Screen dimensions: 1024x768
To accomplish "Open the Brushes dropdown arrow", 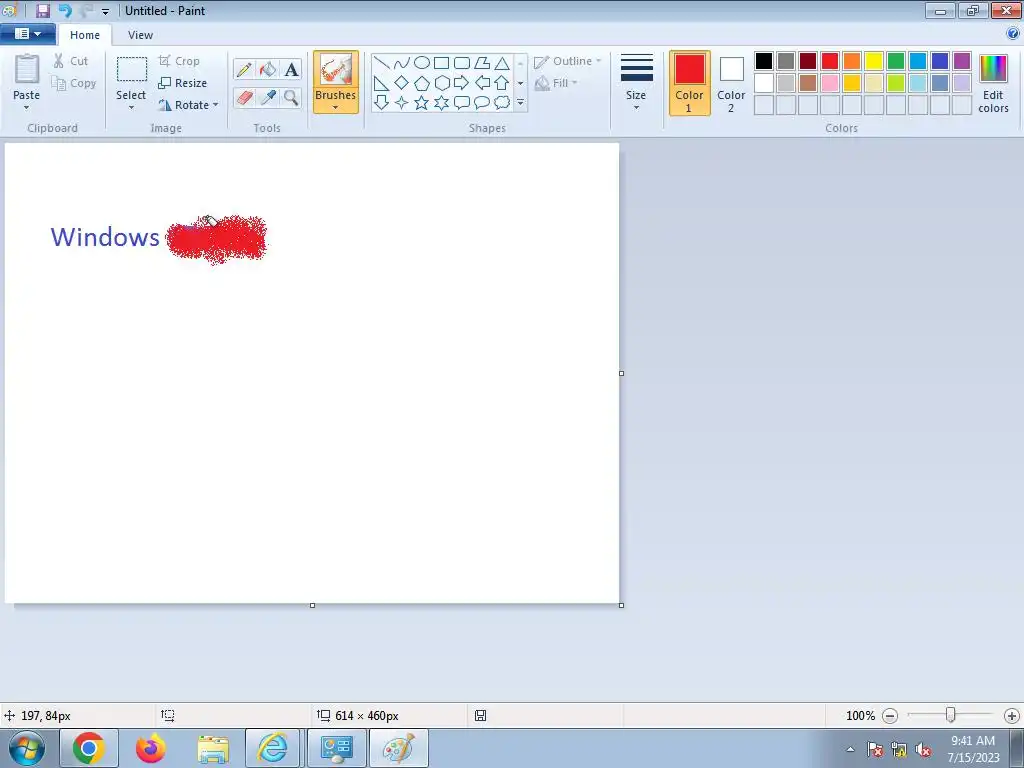I will 335,108.
